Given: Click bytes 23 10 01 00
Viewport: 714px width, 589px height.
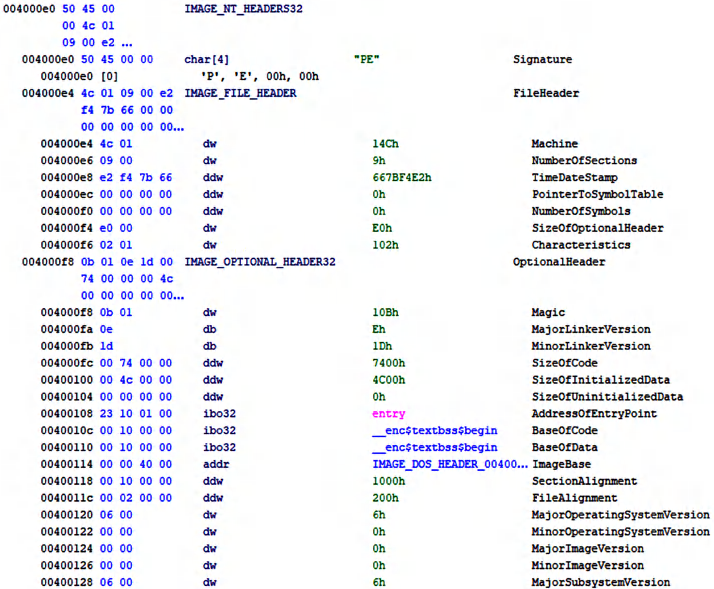Looking at the screenshot, I should 136,414.
